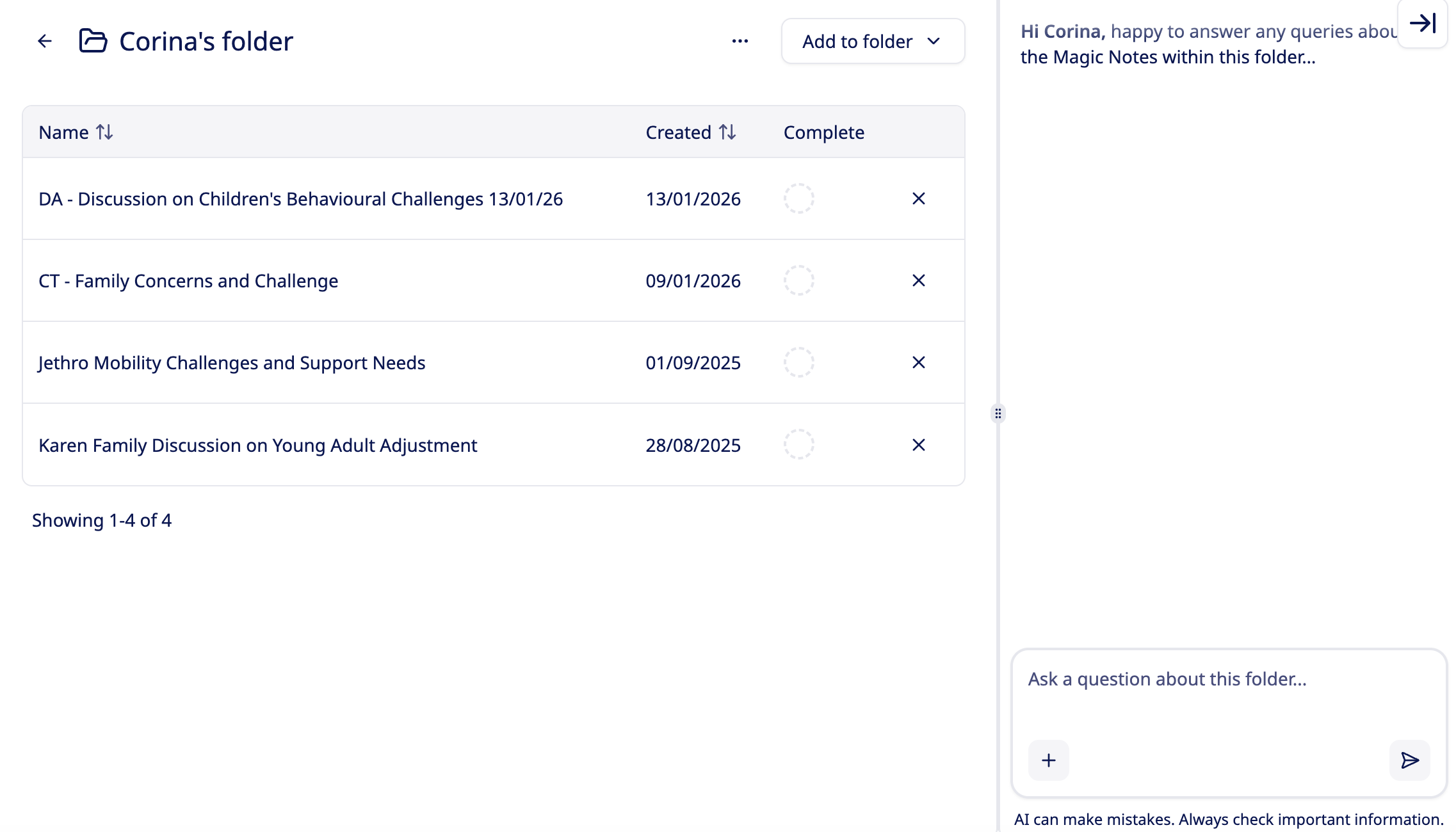
Task: Mark DA - Discussion note as complete
Action: [798, 199]
